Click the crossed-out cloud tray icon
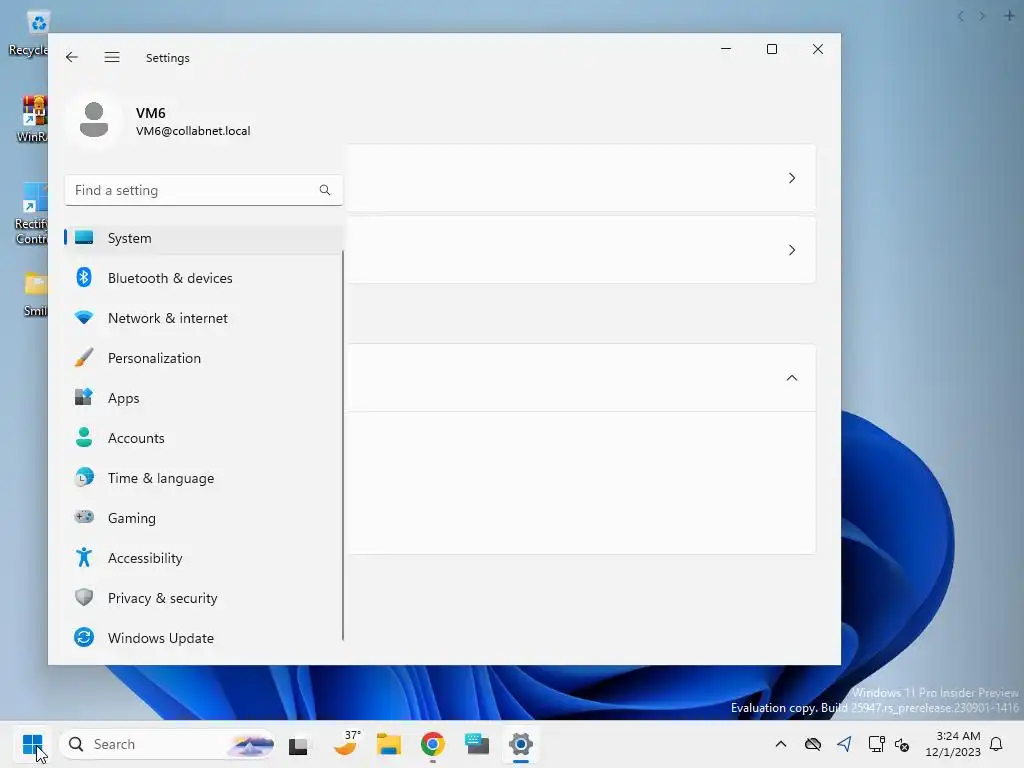The height and width of the screenshot is (768, 1024). click(x=812, y=744)
